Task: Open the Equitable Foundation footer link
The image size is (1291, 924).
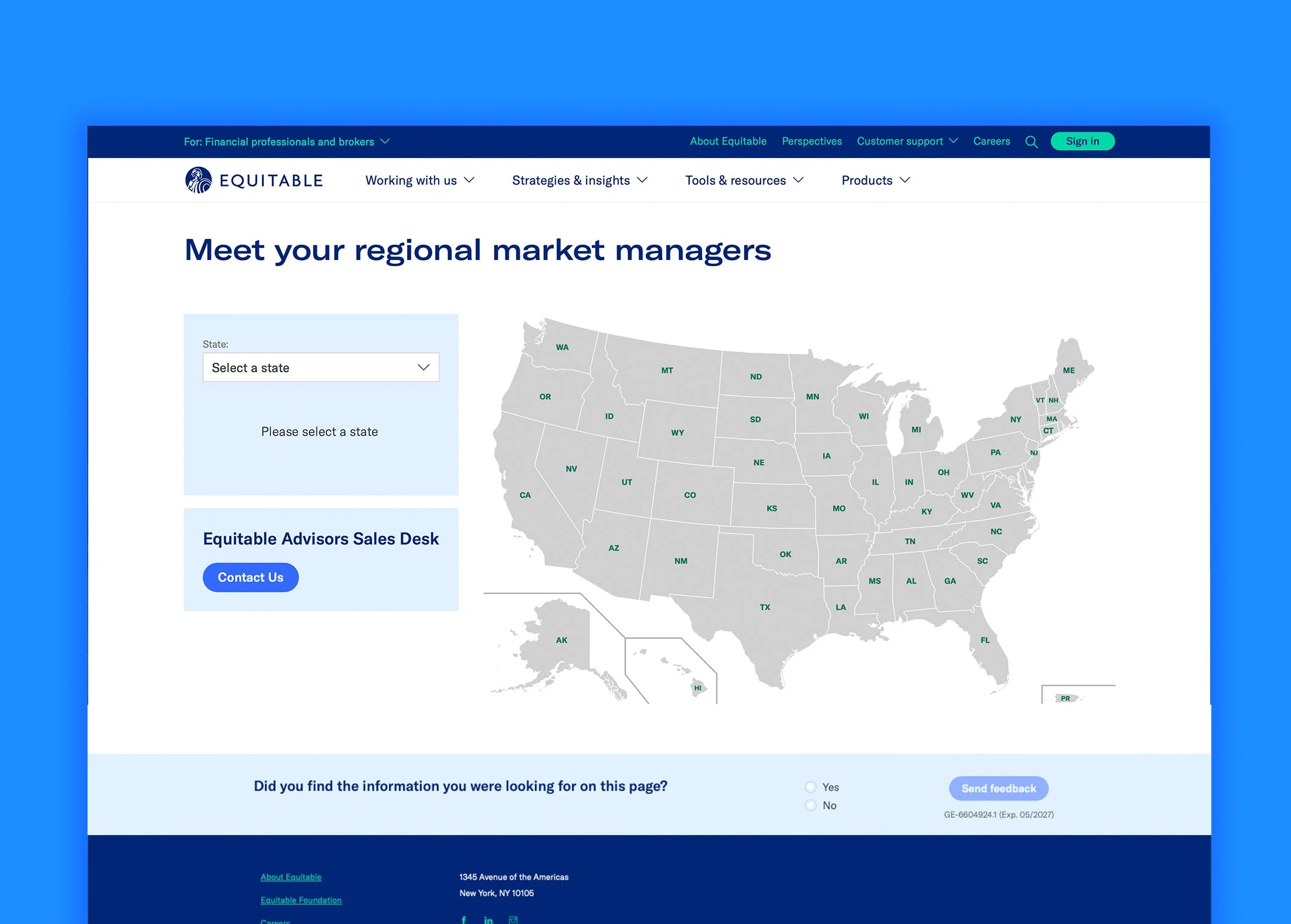Action: 301,900
